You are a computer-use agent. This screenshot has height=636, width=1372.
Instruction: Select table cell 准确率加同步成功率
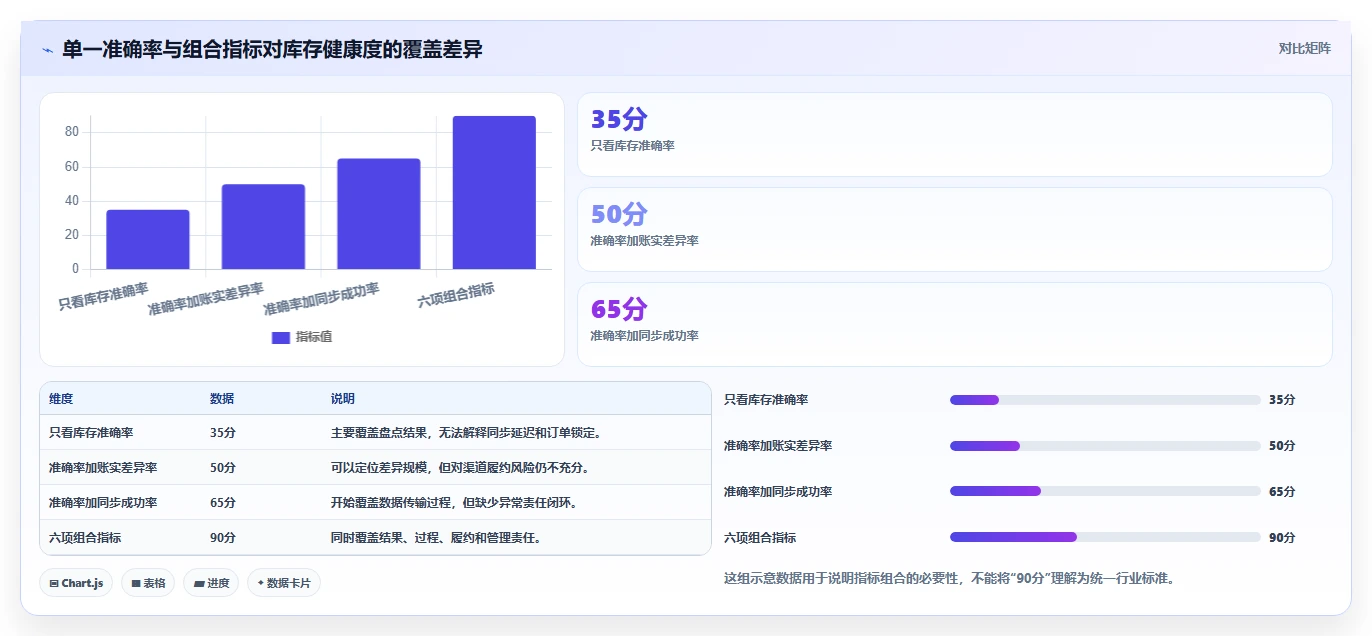coord(103,503)
